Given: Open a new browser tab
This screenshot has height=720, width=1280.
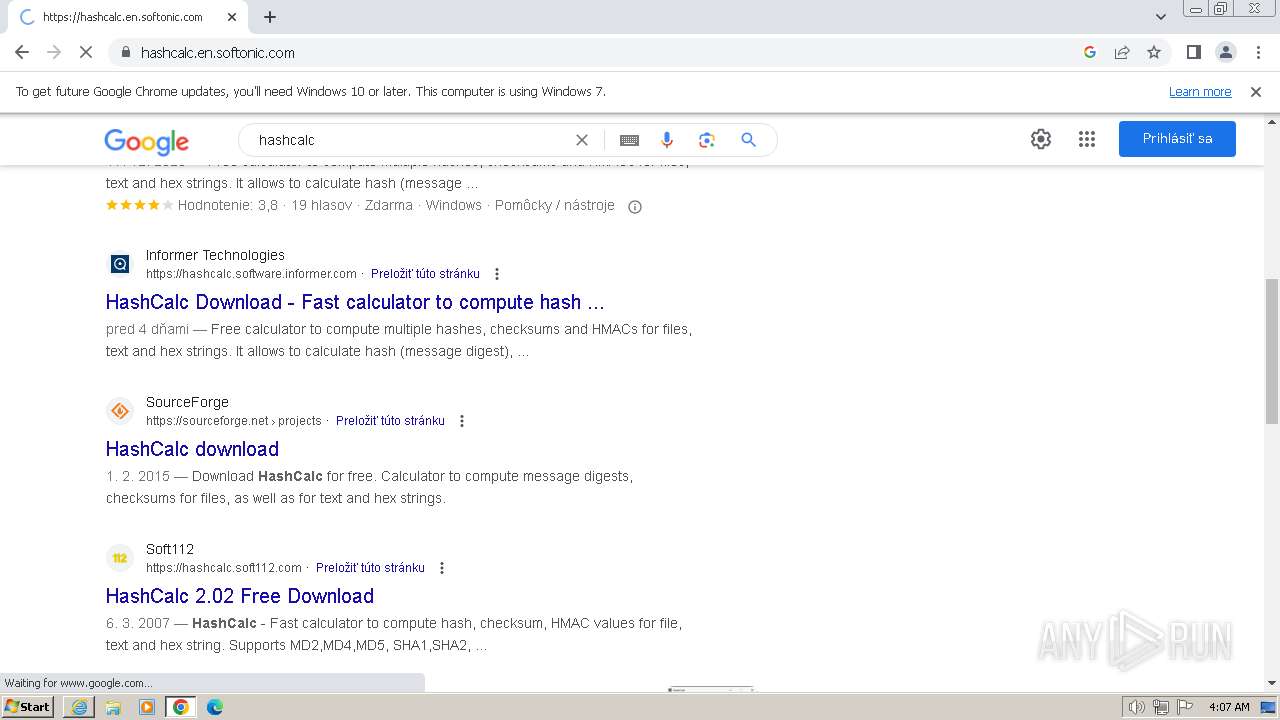Looking at the screenshot, I should click(x=270, y=17).
